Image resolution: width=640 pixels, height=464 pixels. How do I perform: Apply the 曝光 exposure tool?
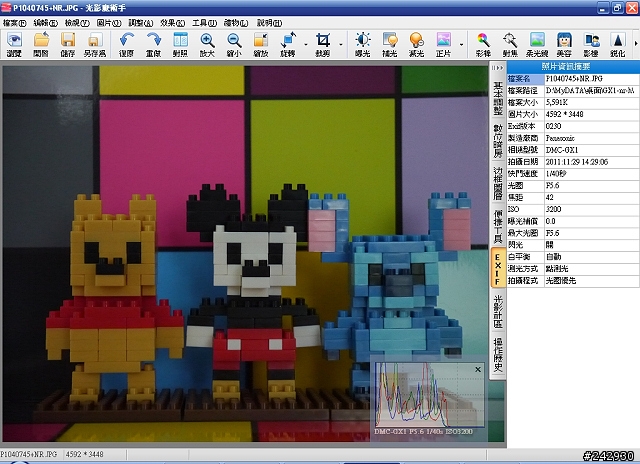[x=362, y=44]
